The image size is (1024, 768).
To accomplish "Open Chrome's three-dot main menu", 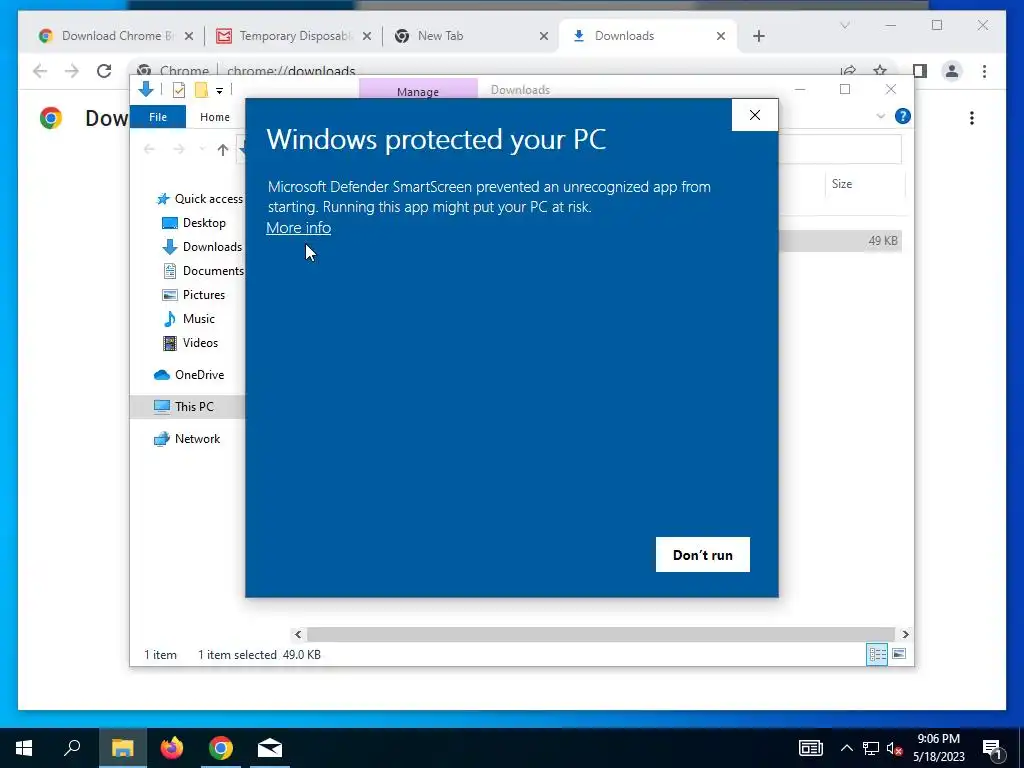I will (984, 71).
